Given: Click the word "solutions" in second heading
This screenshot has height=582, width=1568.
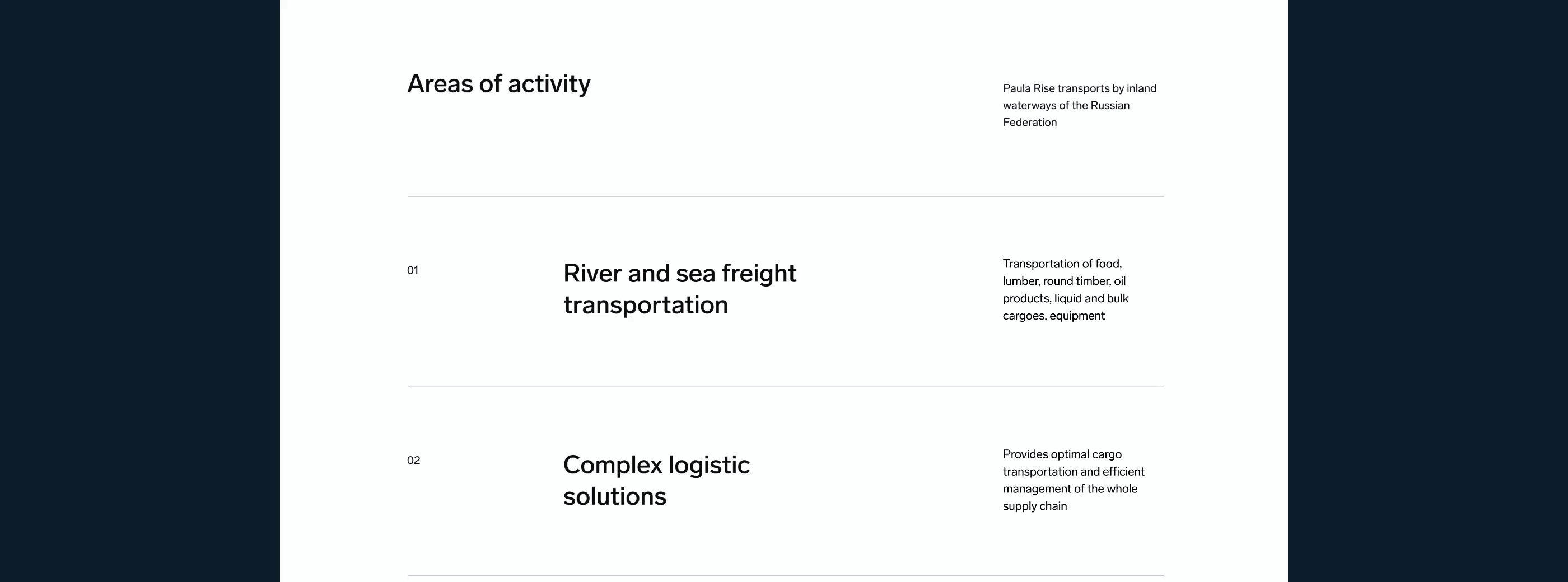Looking at the screenshot, I should pyautogui.click(x=614, y=496).
